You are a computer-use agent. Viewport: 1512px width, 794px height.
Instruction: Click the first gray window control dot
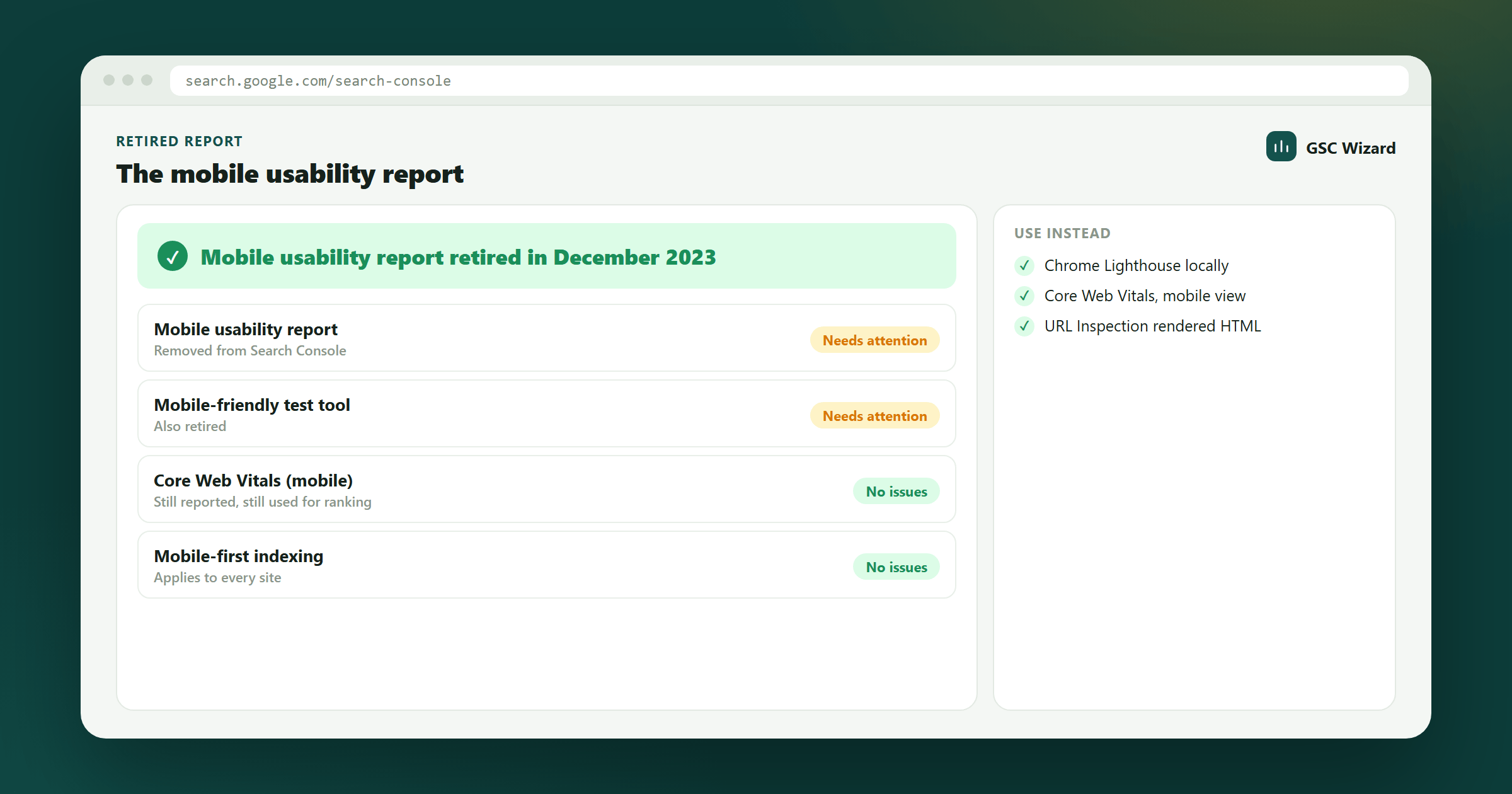109,80
